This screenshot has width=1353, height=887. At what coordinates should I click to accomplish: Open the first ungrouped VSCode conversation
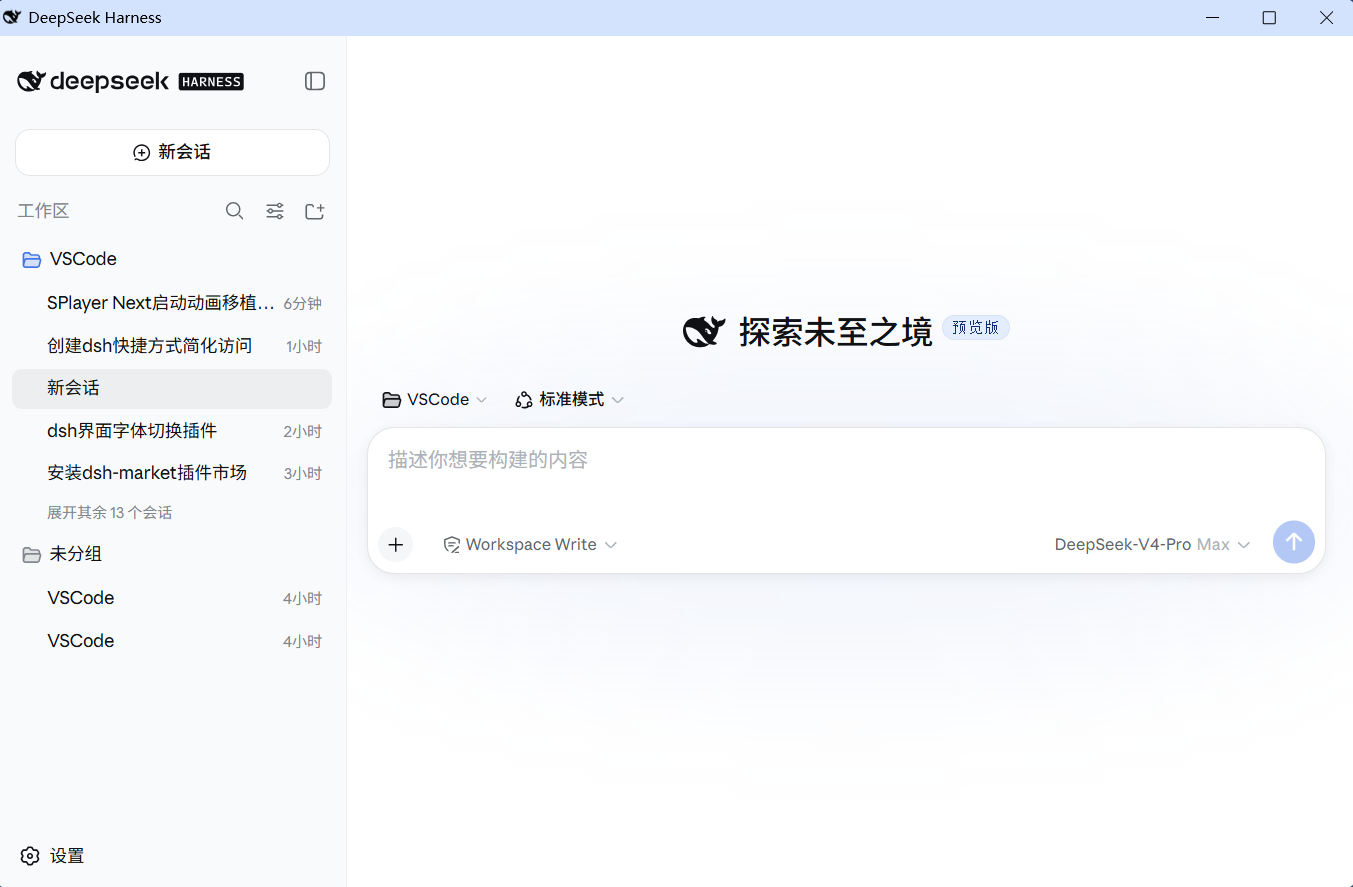point(172,598)
